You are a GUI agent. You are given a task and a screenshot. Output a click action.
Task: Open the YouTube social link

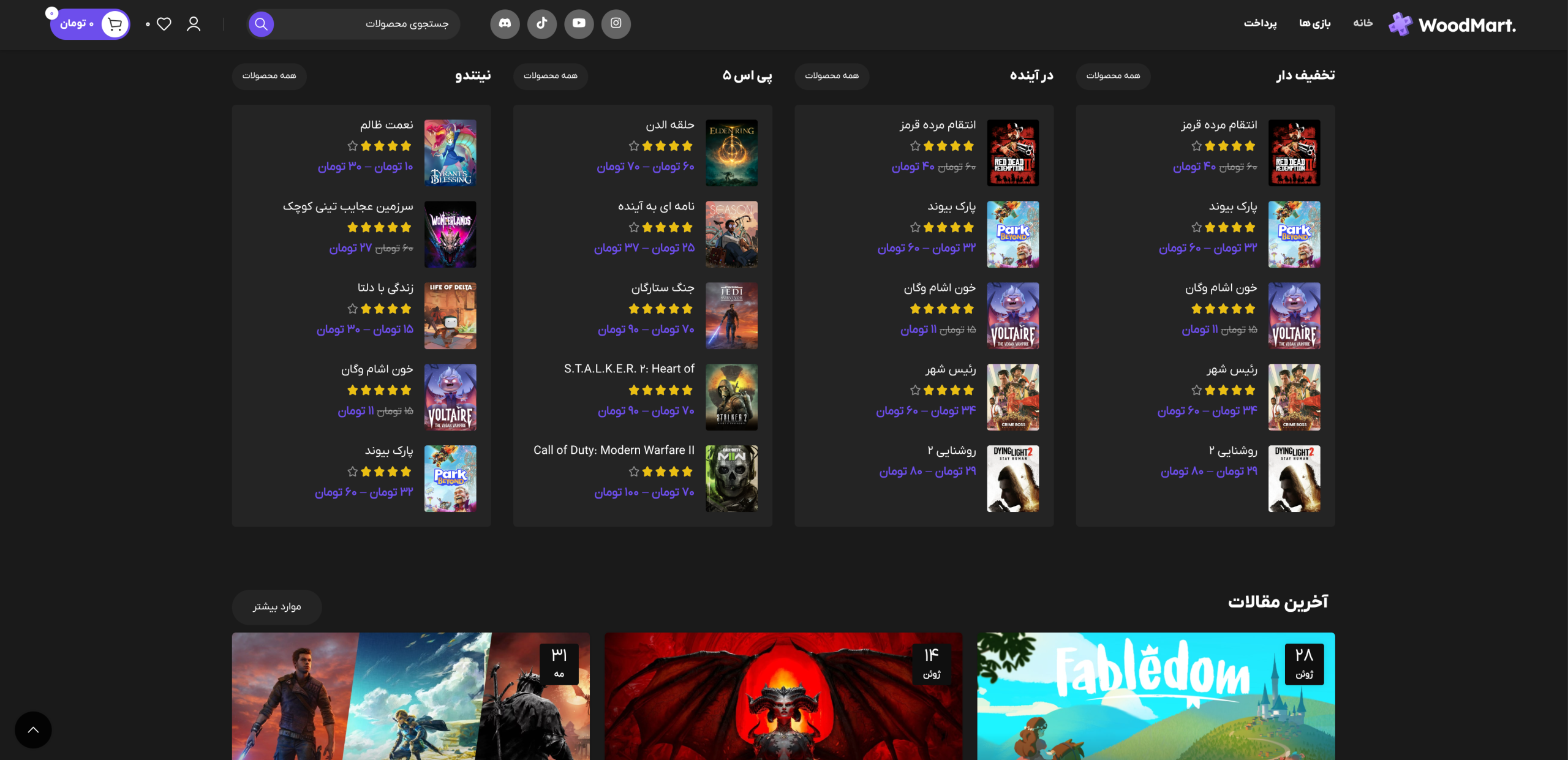579,24
